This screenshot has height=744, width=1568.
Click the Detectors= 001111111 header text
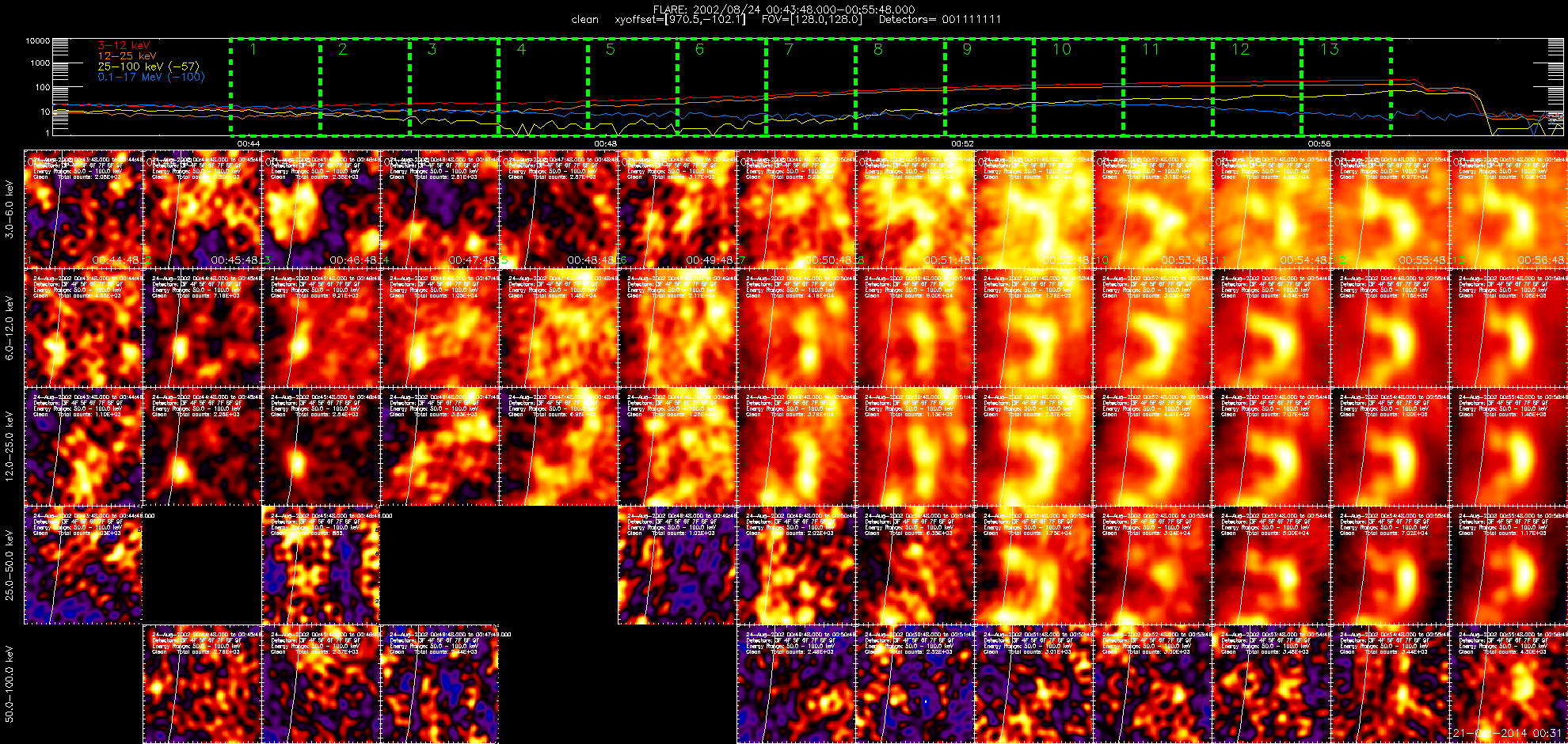pyautogui.click(x=940, y=20)
